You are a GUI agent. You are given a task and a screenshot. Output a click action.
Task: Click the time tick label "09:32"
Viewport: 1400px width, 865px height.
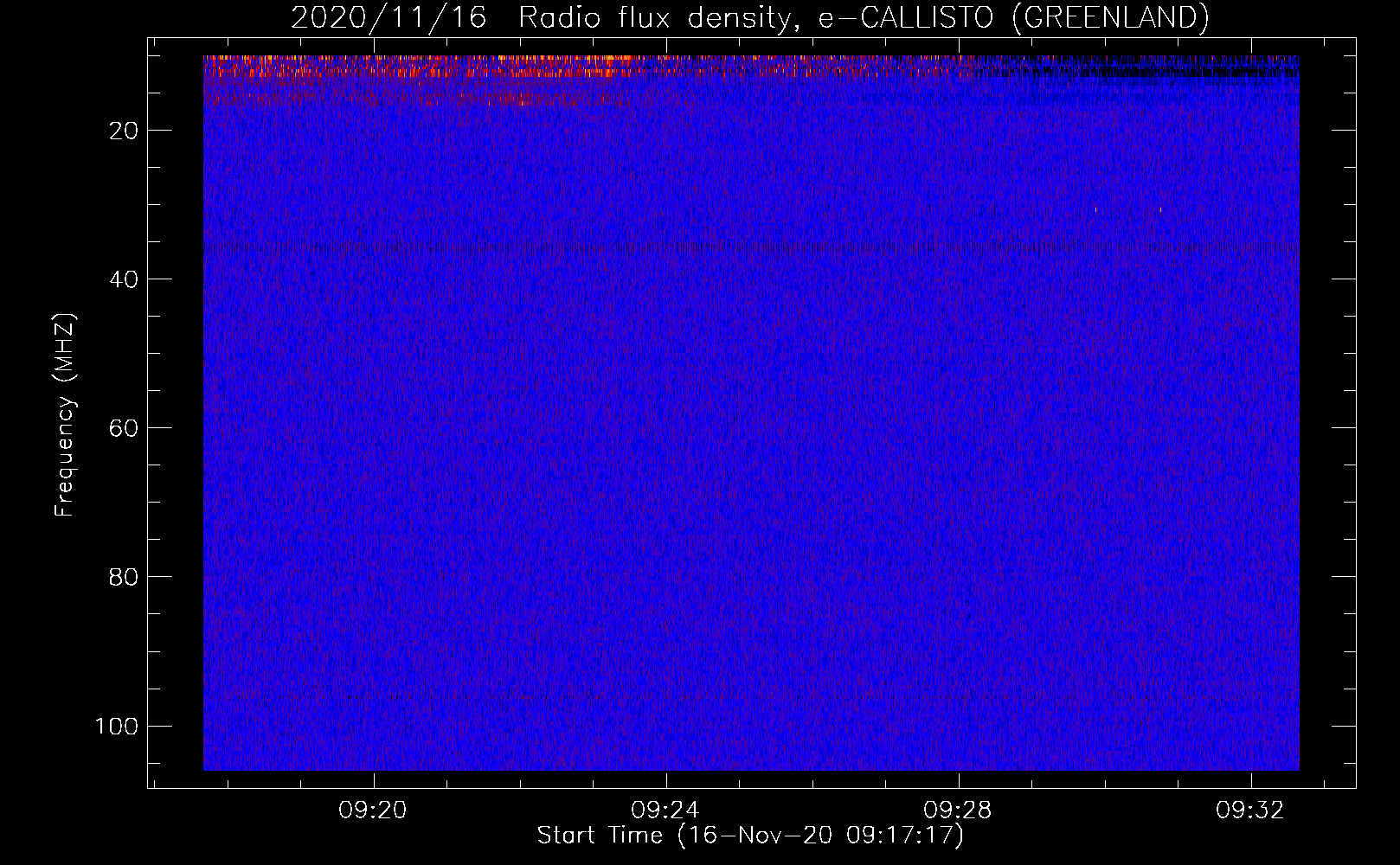click(1250, 811)
